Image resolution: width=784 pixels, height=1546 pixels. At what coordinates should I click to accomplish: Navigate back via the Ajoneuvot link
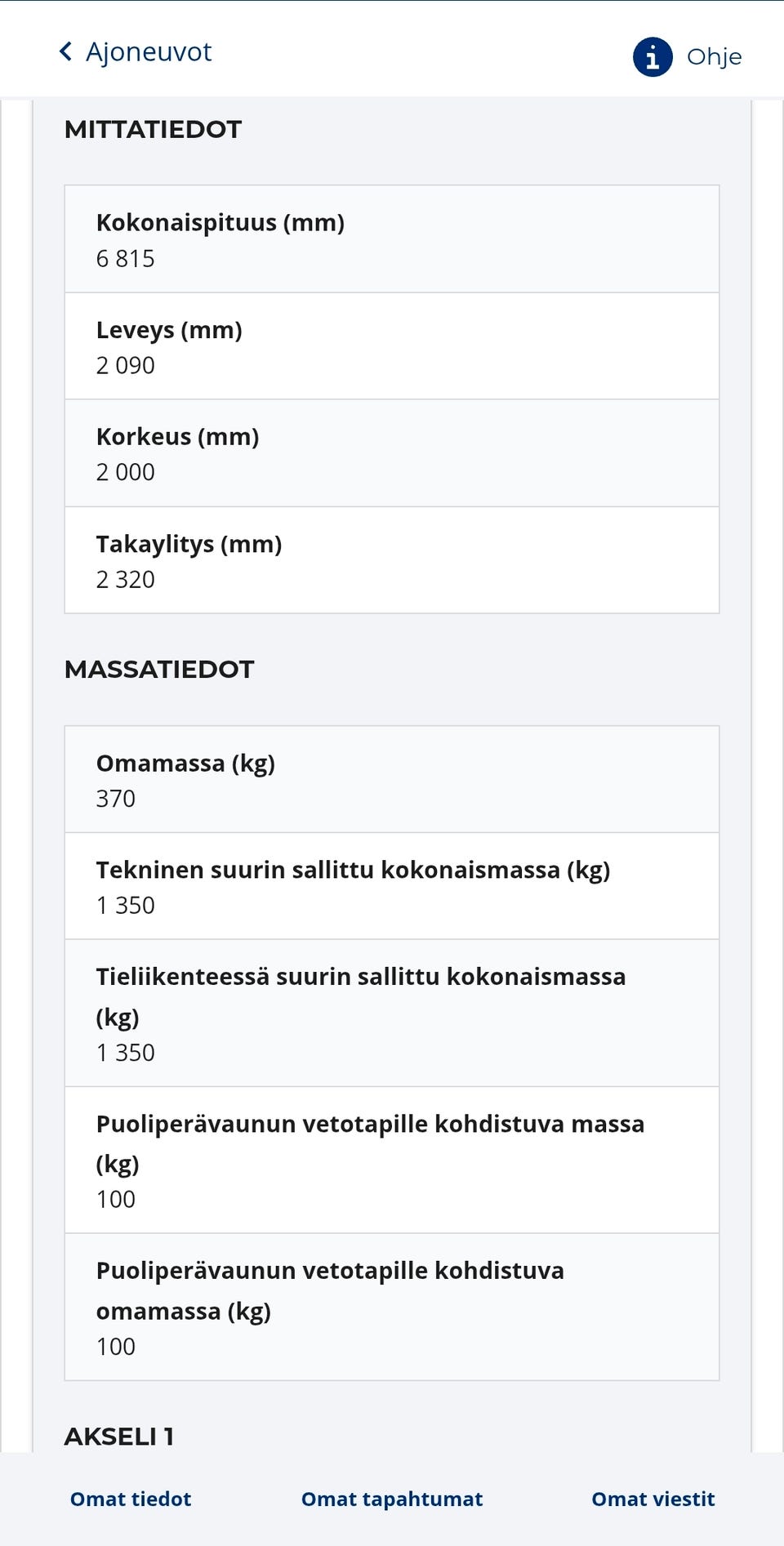point(149,51)
